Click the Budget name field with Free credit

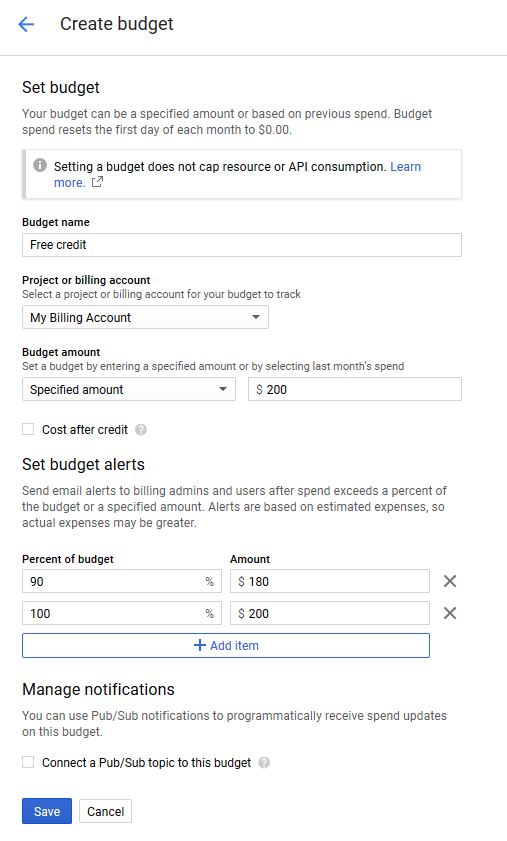click(242, 245)
